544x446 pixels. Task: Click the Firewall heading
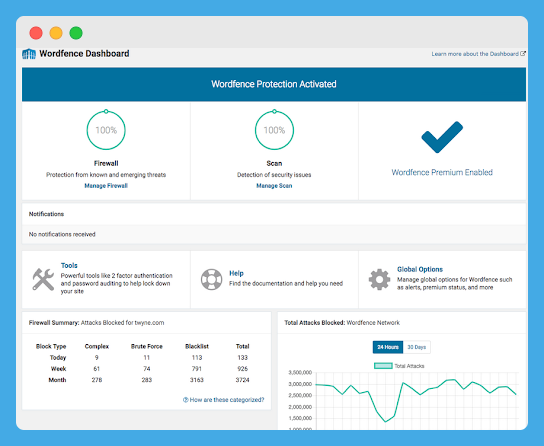pyautogui.click(x=106, y=163)
